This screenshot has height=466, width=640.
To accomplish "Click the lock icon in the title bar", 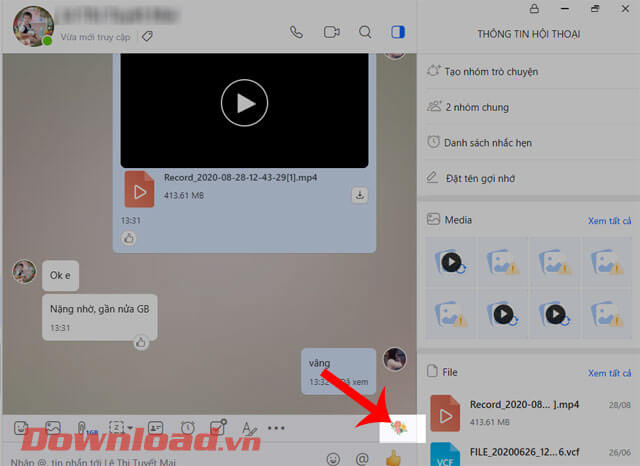I will [x=534, y=8].
